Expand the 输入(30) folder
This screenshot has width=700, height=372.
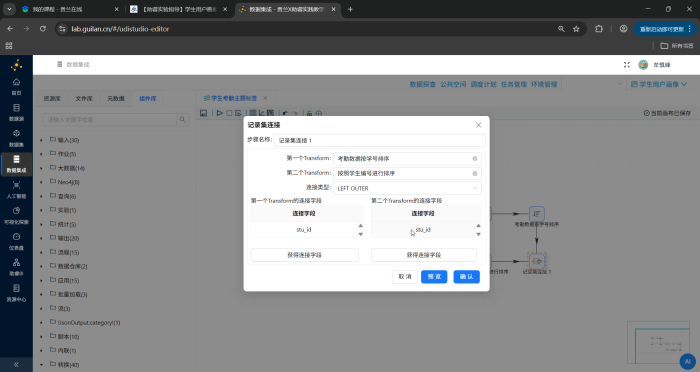42,140
